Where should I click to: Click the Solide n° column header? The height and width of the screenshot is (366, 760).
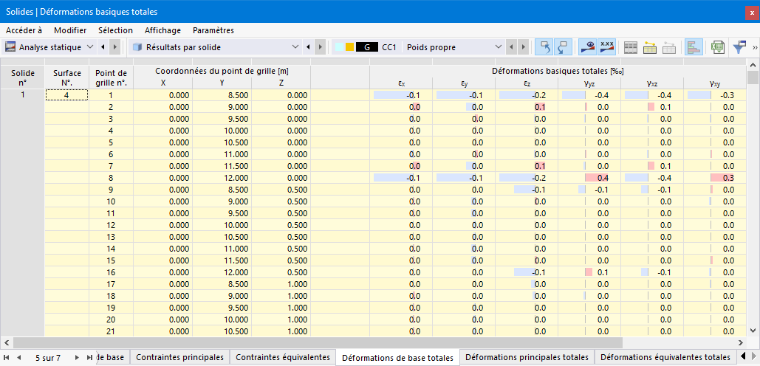coord(22,77)
